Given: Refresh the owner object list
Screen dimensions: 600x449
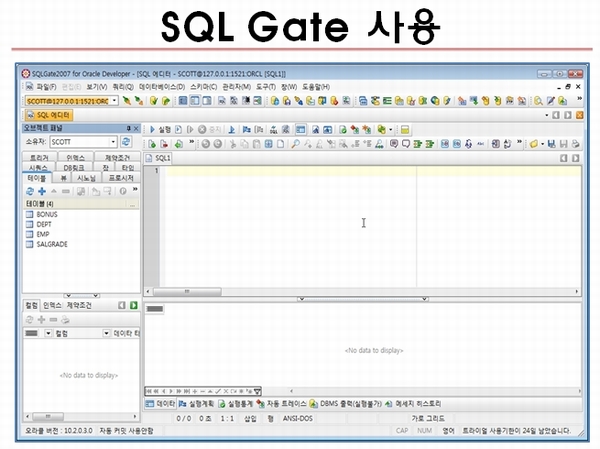Looking at the screenshot, I should coord(126,142).
